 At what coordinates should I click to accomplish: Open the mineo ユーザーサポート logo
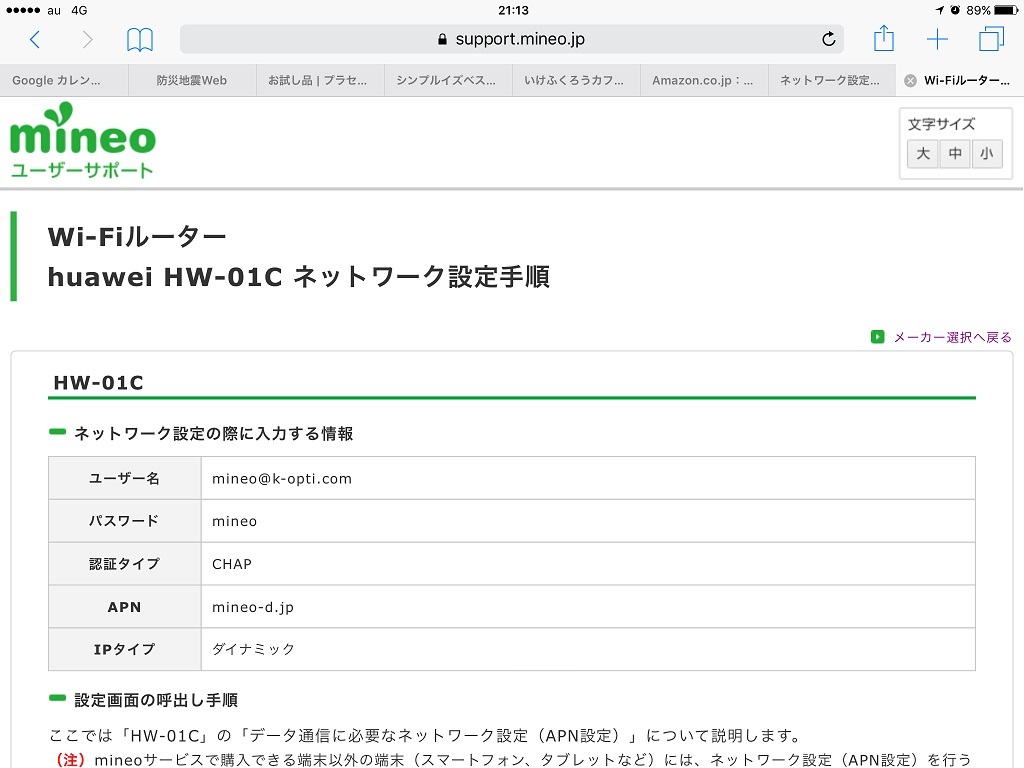click(x=83, y=140)
